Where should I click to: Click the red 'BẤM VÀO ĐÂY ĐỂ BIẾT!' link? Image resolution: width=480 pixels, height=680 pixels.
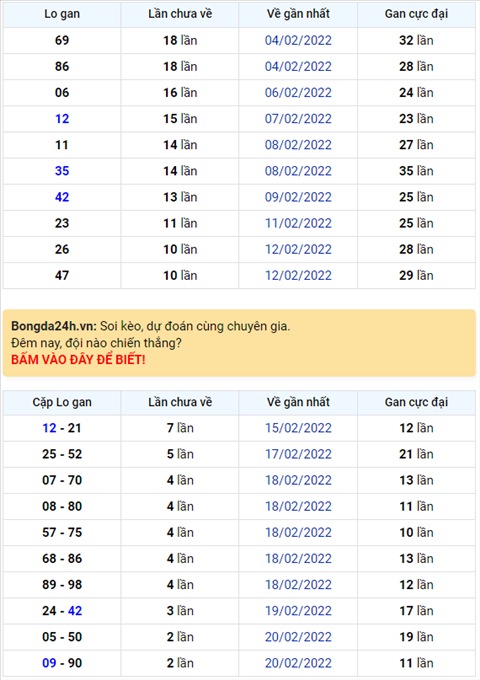coord(78,360)
